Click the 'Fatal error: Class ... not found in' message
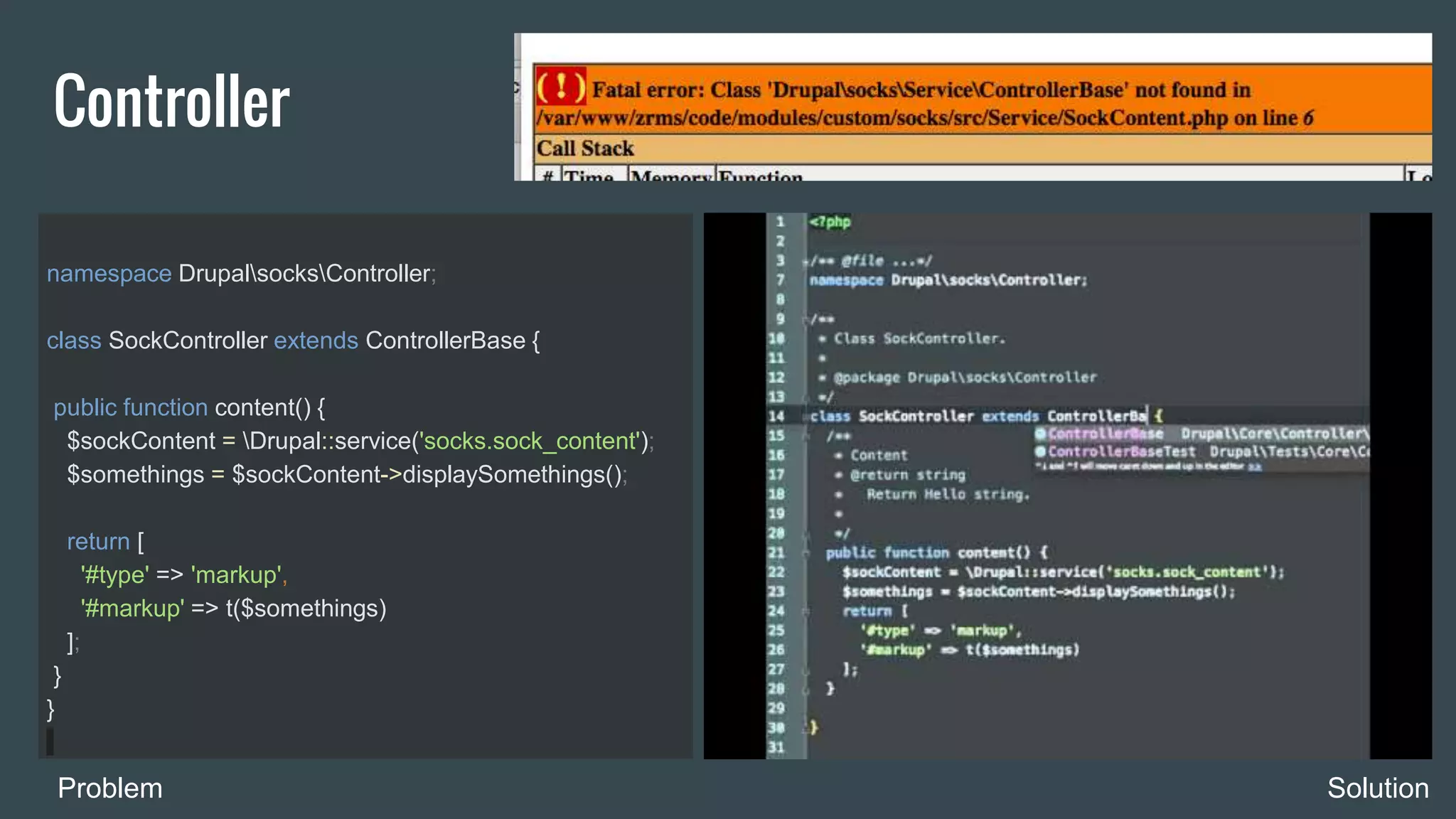 (921, 90)
